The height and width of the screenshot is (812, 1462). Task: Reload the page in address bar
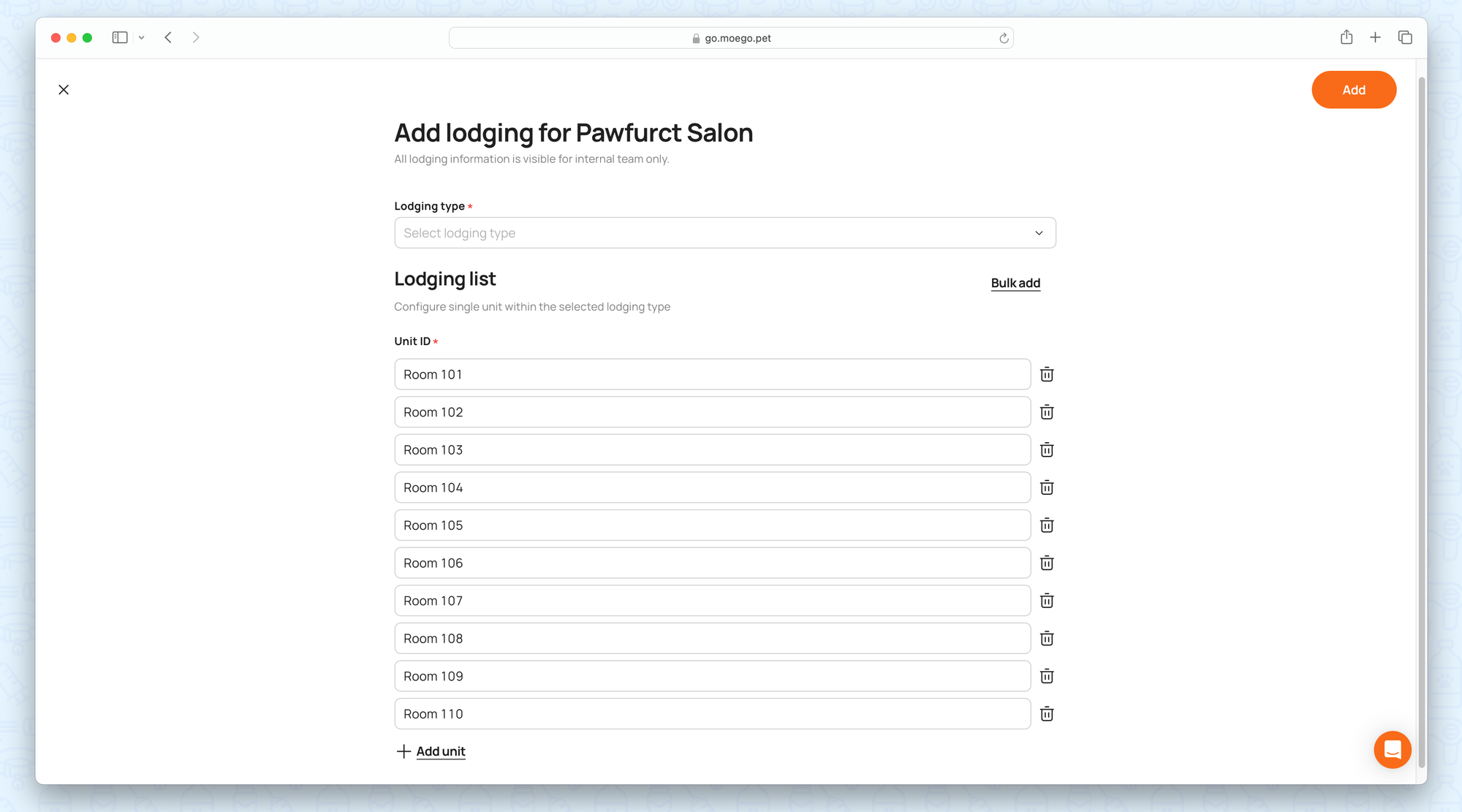pos(1004,38)
